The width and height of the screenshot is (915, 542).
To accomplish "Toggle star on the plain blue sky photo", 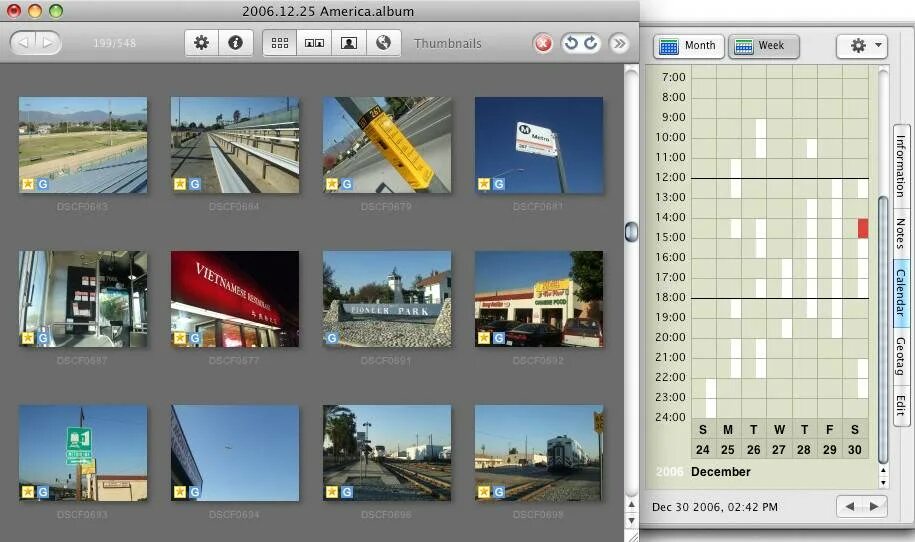I will pyautogui.click(x=180, y=492).
